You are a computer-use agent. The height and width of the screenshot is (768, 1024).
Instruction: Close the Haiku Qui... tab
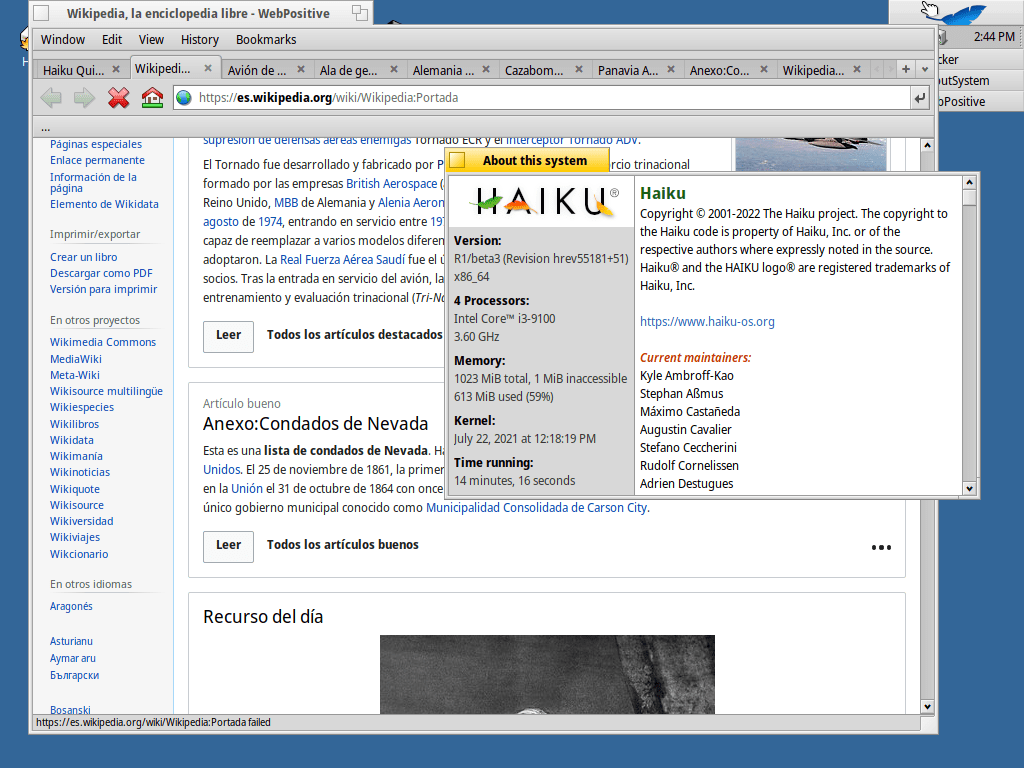[116, 69]
